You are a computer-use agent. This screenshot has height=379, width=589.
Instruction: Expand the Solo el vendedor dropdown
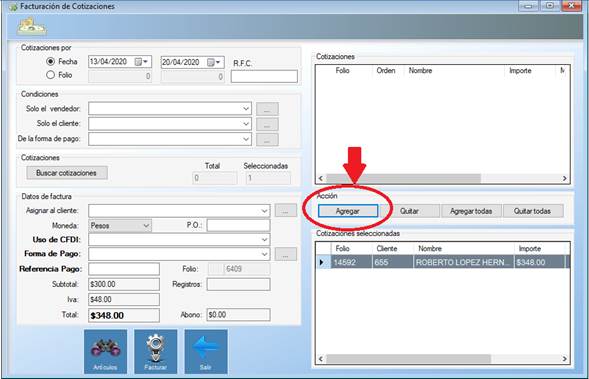pyautogui.click(x=246, y=109)
